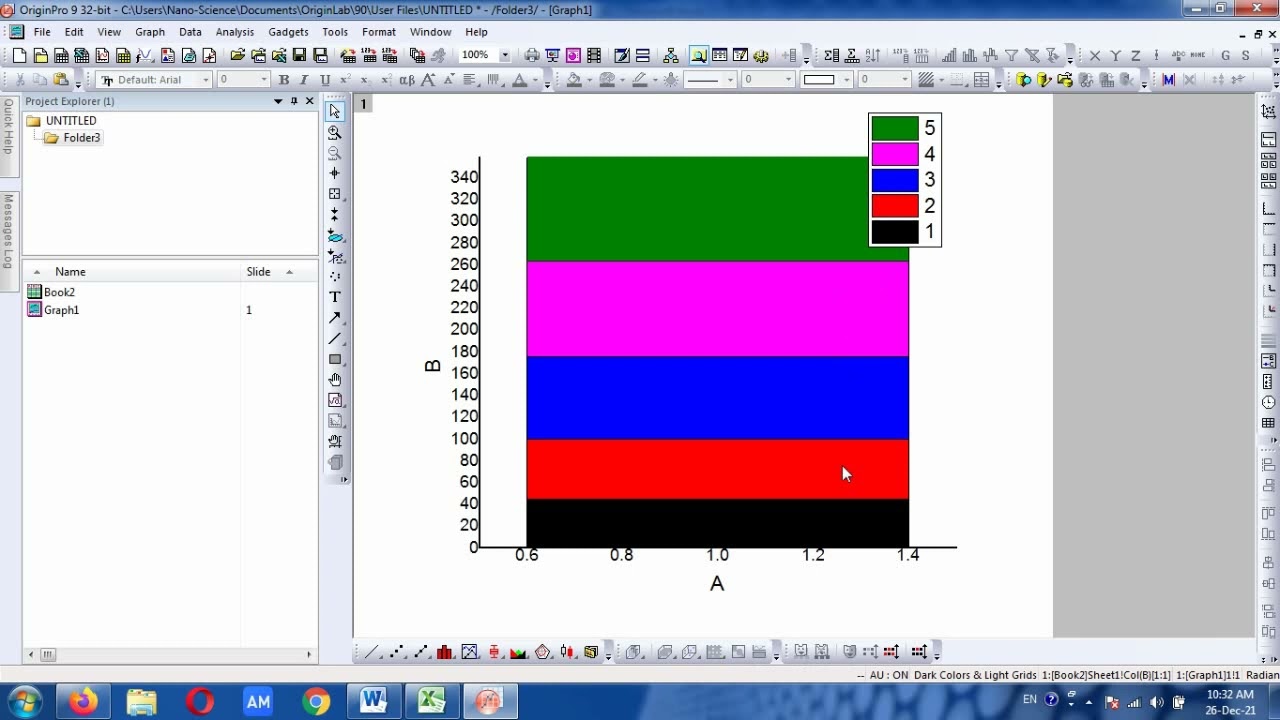Click the Scatter plot icon in bottom toolbar

(396, 652)
